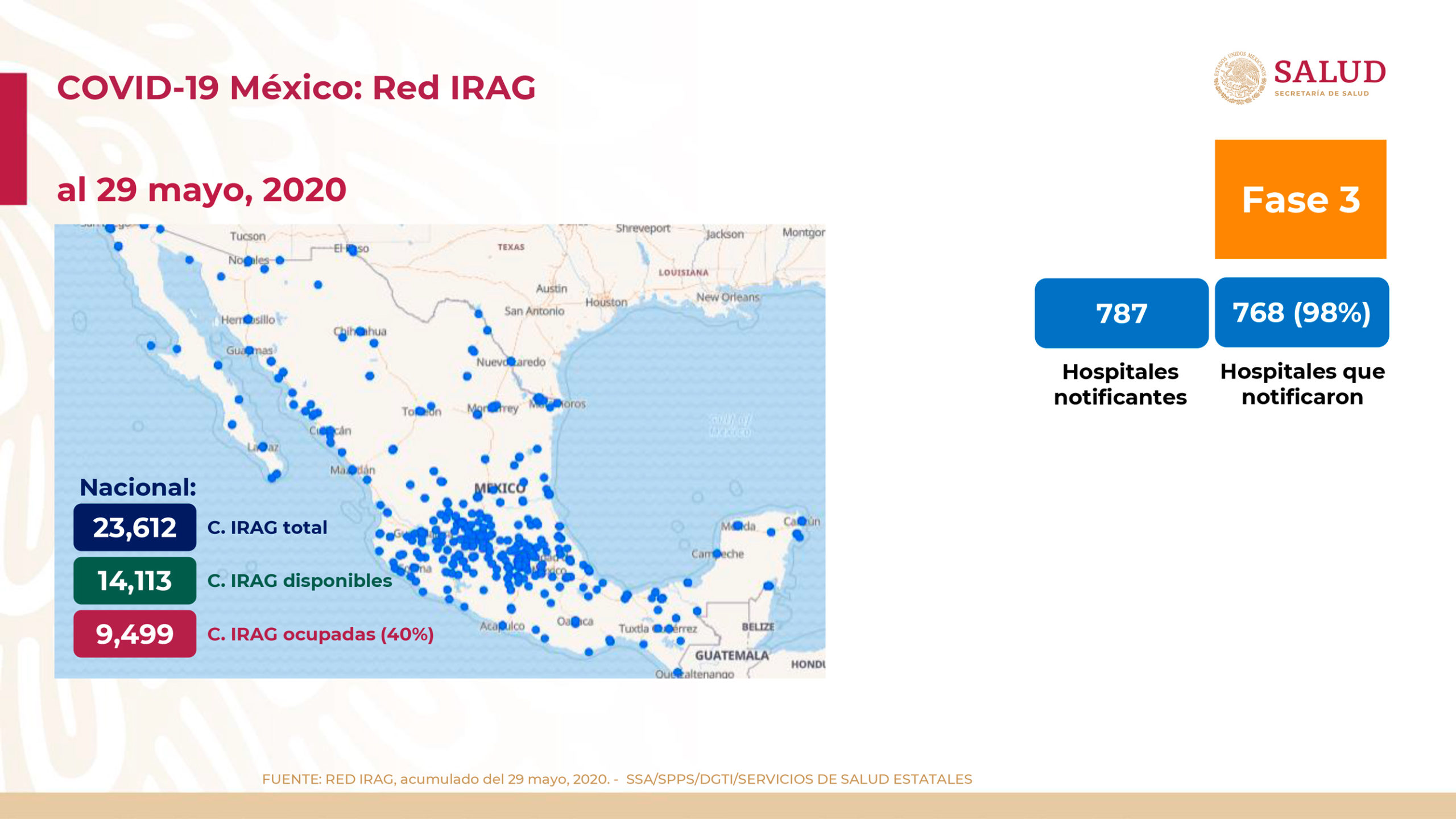Click the blue dot at Mazatlán
This screenshot has width=1456, height=819.
[x=352, y=470]
